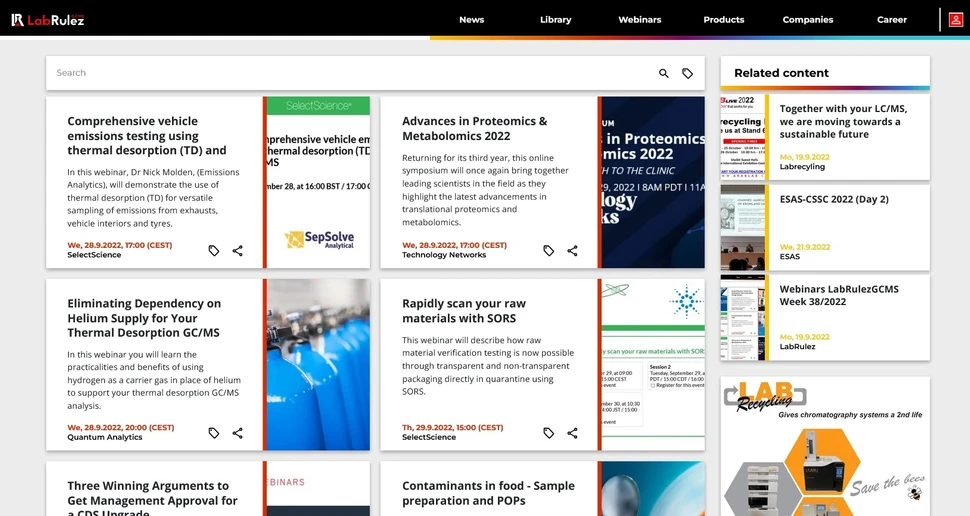Click the tag filter icon in search bar
Image resolution: width=970 pixels, height=516 pixels.
coord(687,73)
